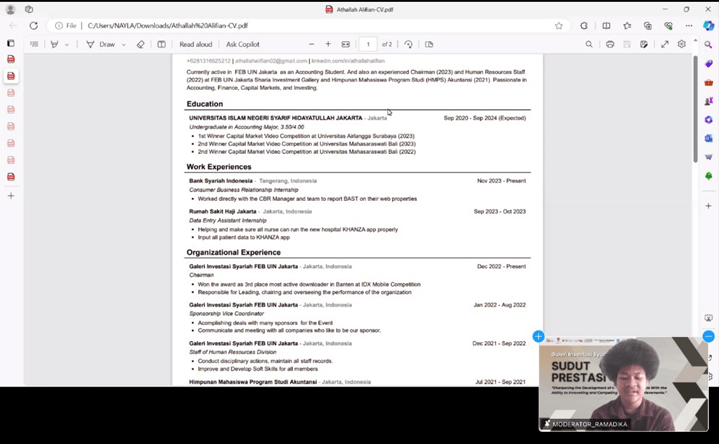Click the Read aloud button
This screenshot has height=444, width=719.
(x=196, y=44)
